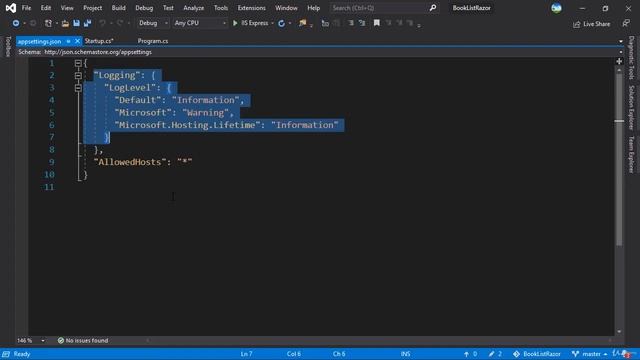
Task: Click the Navigate Backward arrow icon
Action: [16, 23]
